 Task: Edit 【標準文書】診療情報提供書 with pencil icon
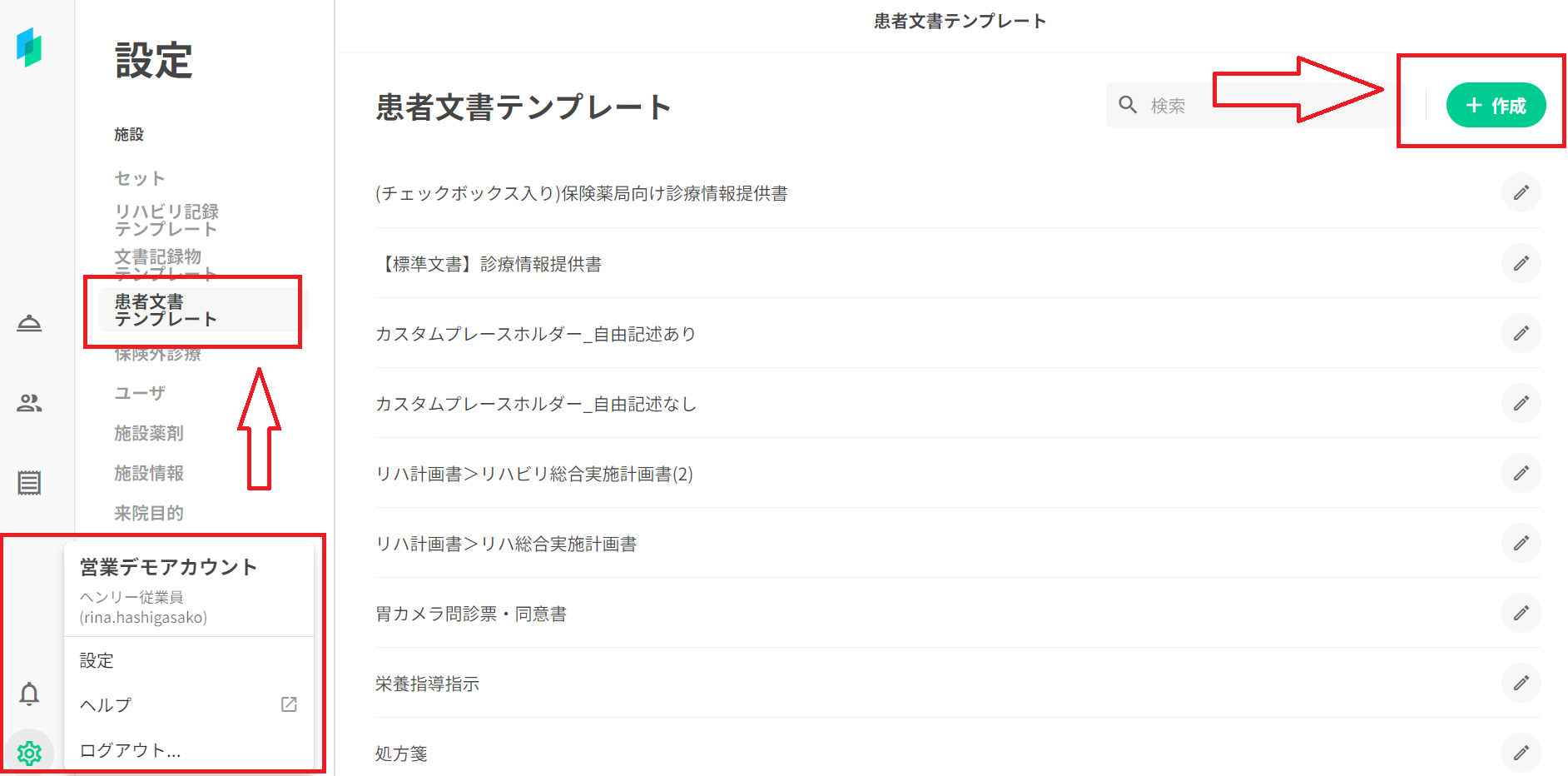1521,264
